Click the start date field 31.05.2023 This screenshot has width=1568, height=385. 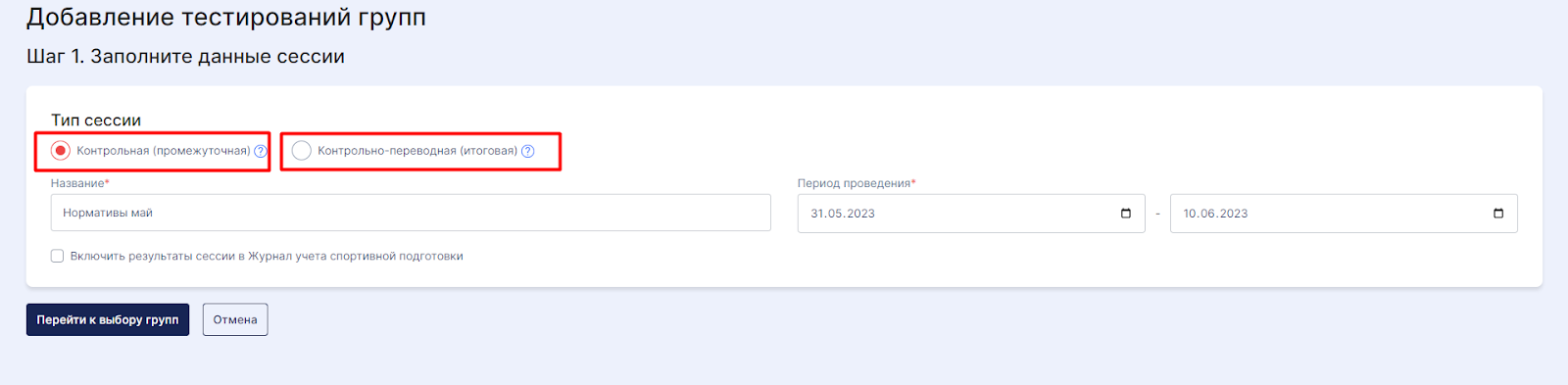tap(971, 214)
